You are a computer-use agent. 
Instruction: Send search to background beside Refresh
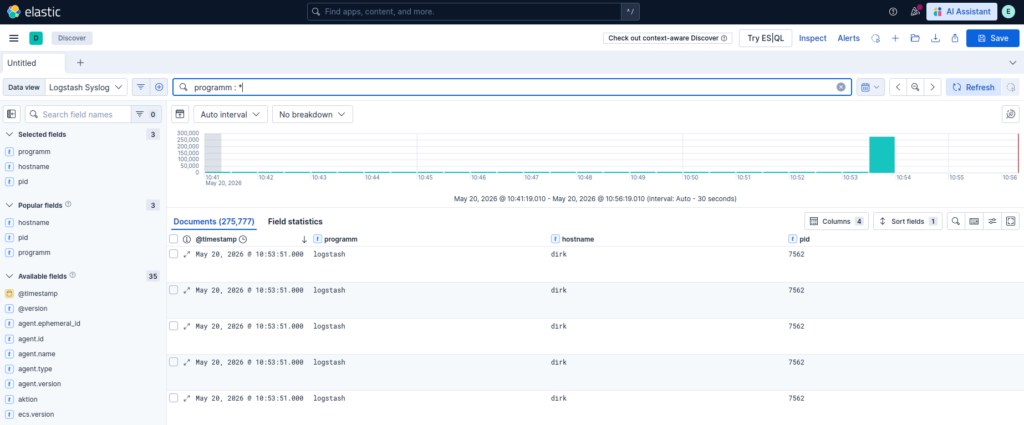[1010, 87]
